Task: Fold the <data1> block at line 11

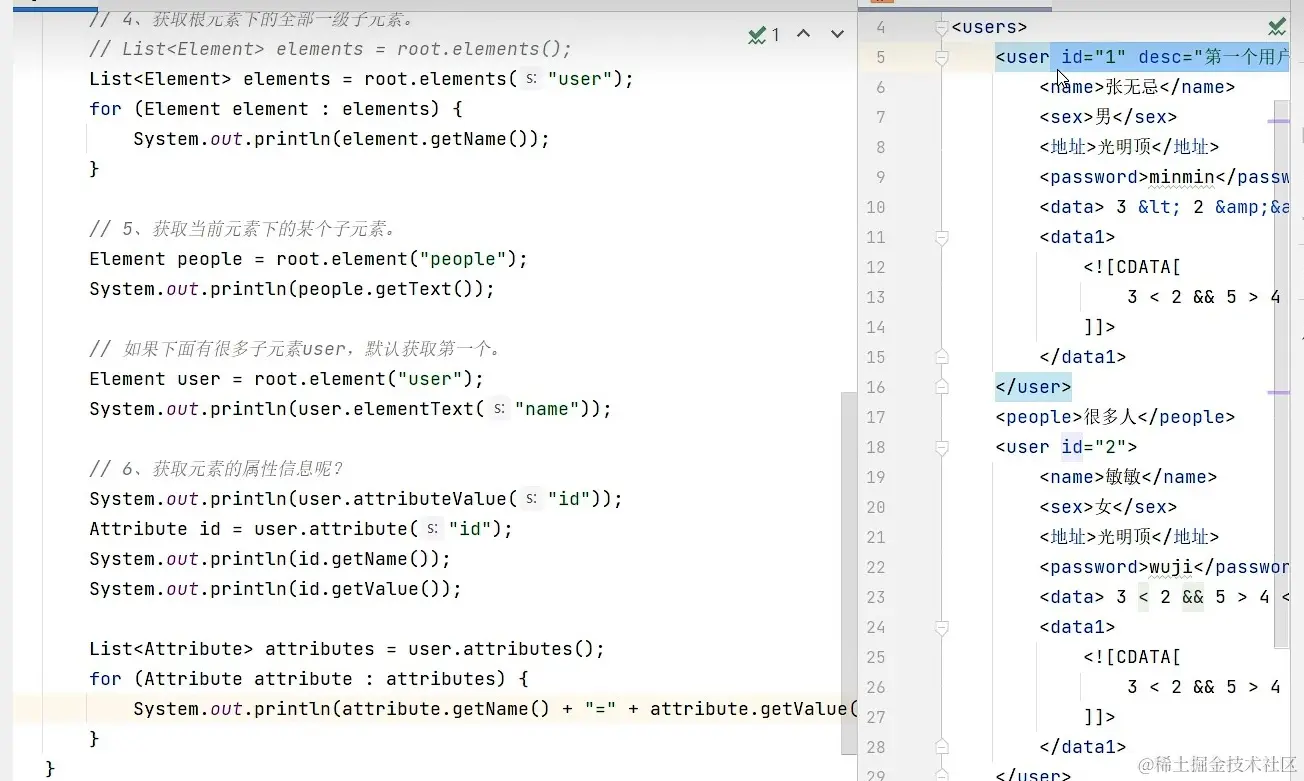Action: (x=941, y=238)
